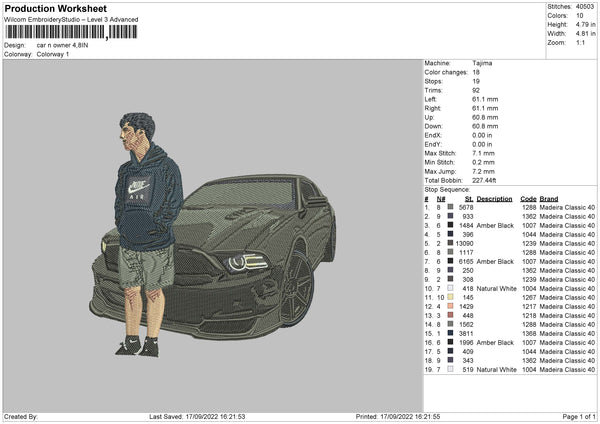Select the reddish-brown swatch in stop 13
Image resolution: width=600 pixels, height=424 pixels.
click(x=450, y=315)
